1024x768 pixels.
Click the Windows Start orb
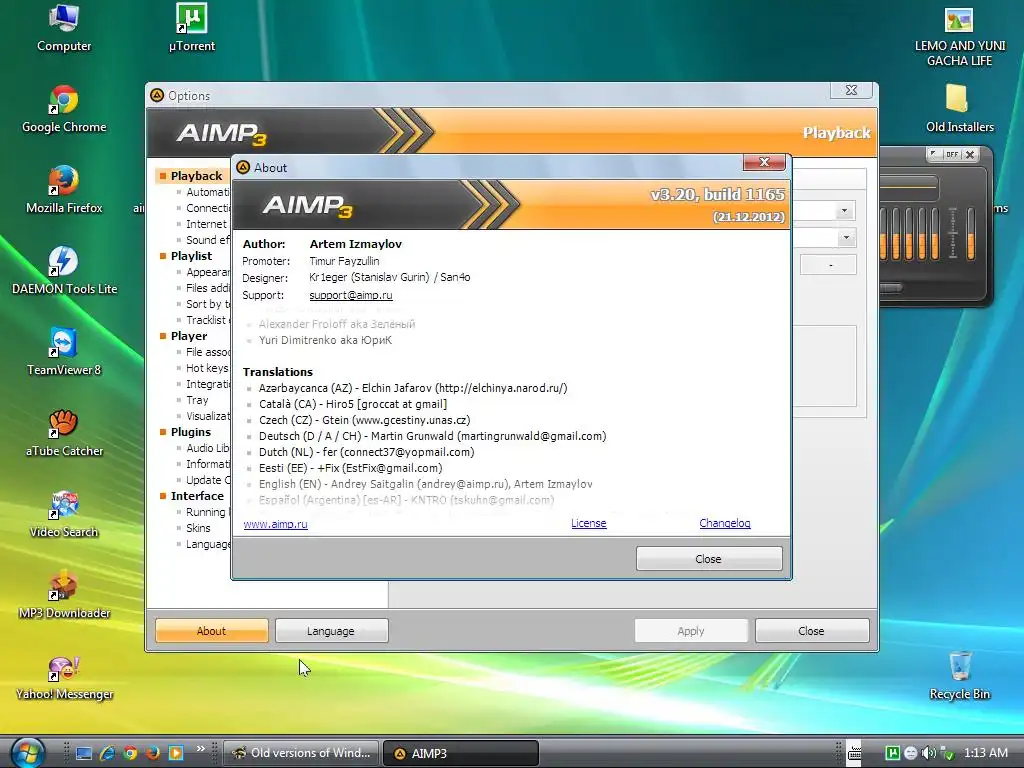(27, 752)
